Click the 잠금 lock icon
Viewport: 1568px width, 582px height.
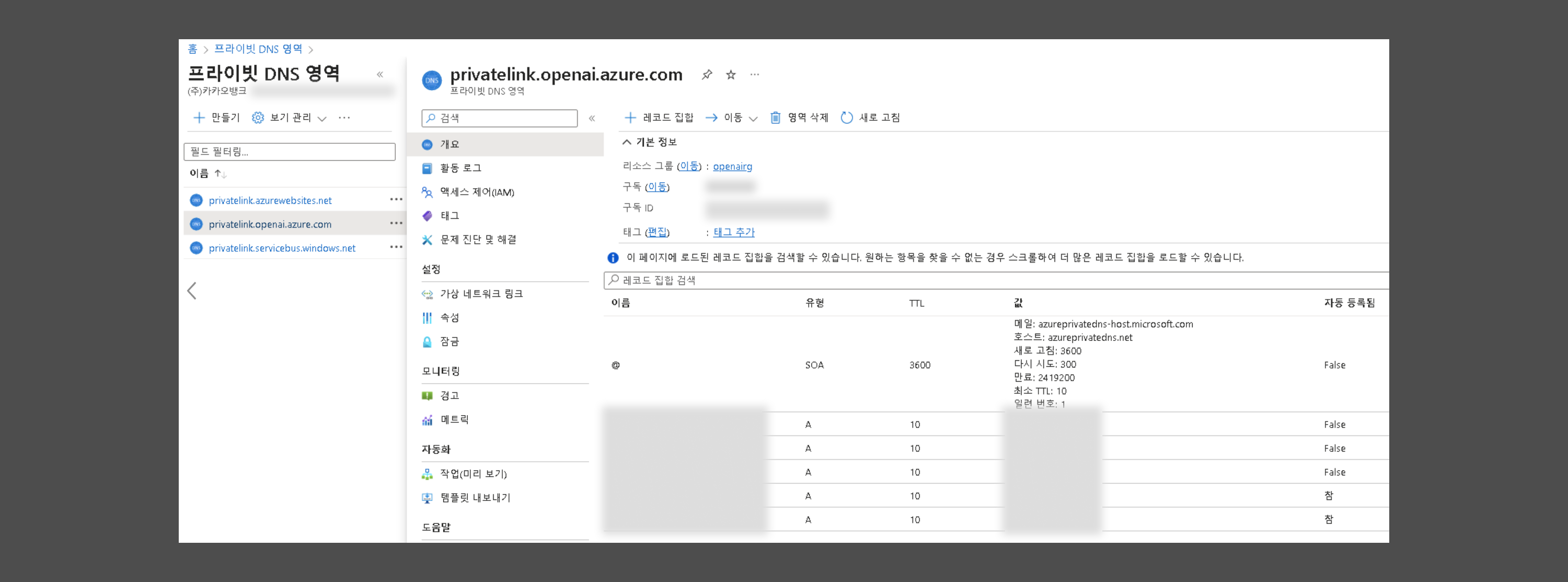click(x=428, y=341)
